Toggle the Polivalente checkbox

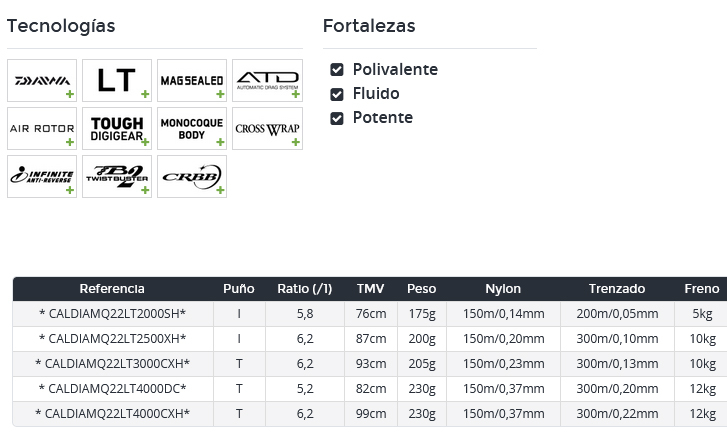tap(337, 70)
